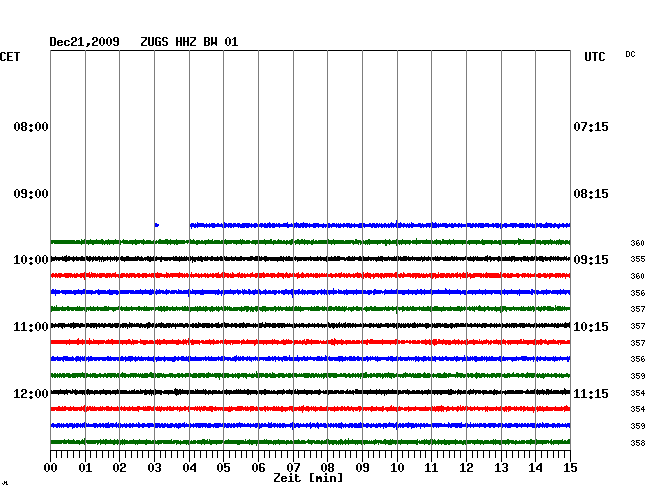Select minute label 07 on the time axis
650x494 pixels.
click(x=293, y=468)
